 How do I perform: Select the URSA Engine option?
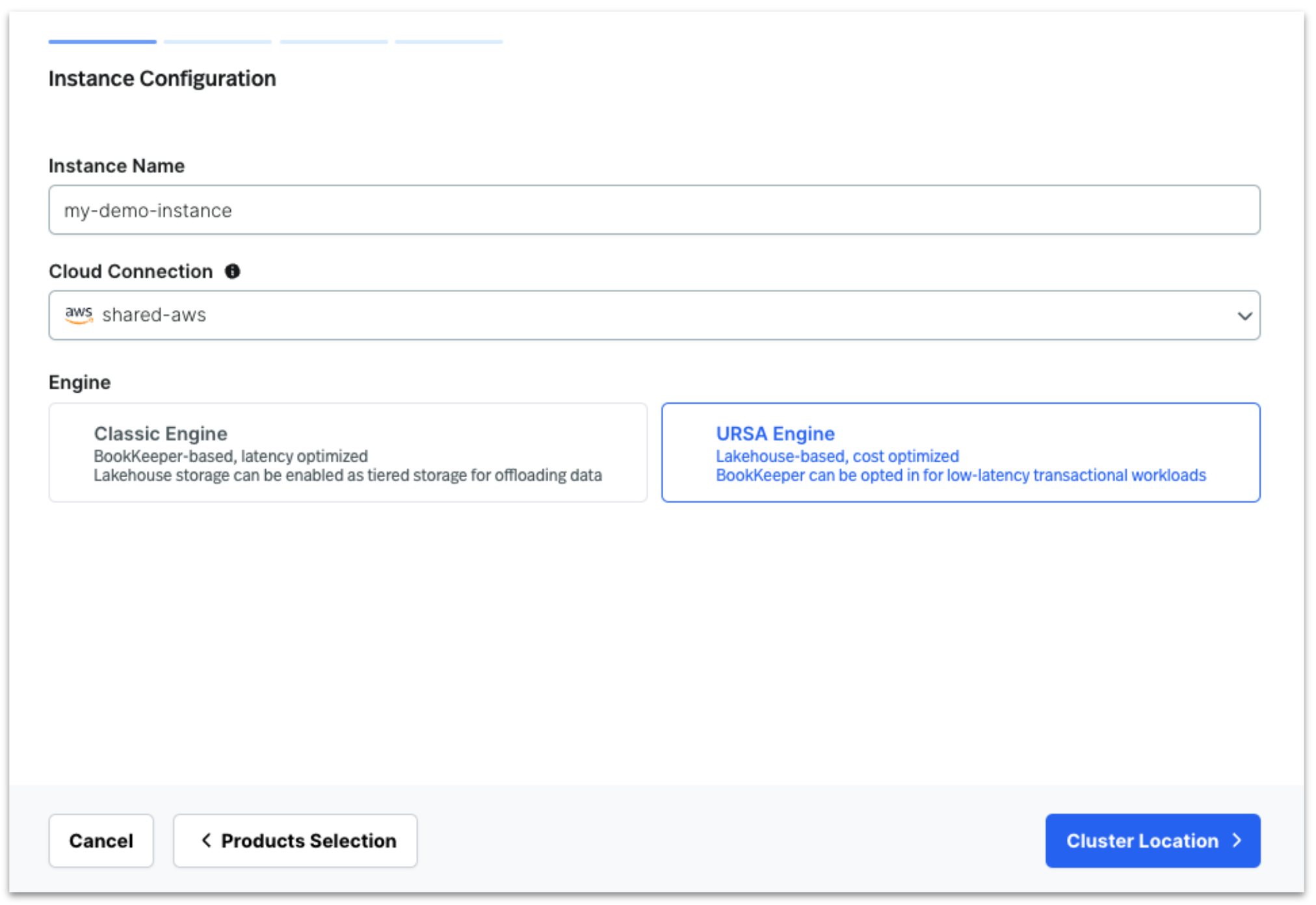[961, 452]
